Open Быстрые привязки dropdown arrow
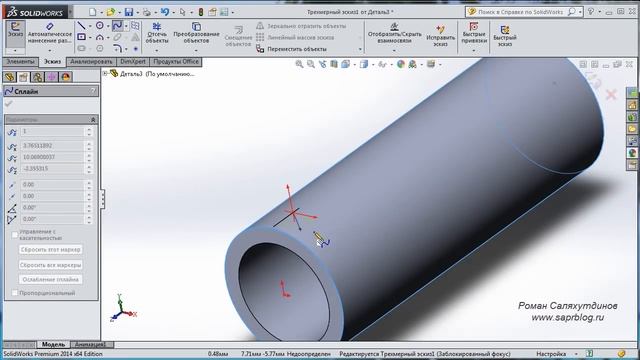 pyautogui.click(x=474, y=51)
